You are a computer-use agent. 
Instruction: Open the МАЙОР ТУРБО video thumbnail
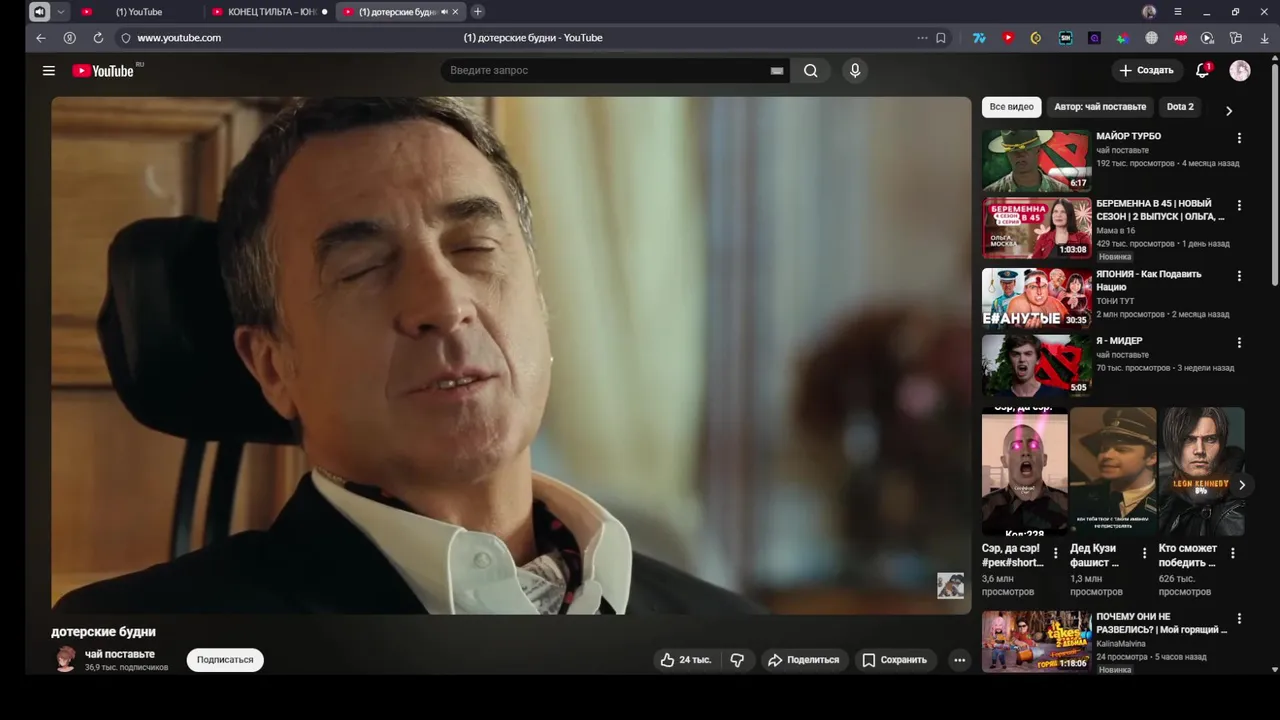(x=1036, y=160)
